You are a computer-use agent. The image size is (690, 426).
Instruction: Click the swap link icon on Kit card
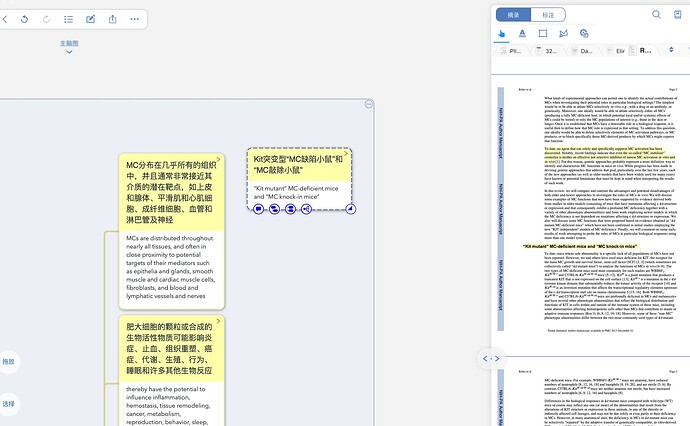[x=275, y=209]
